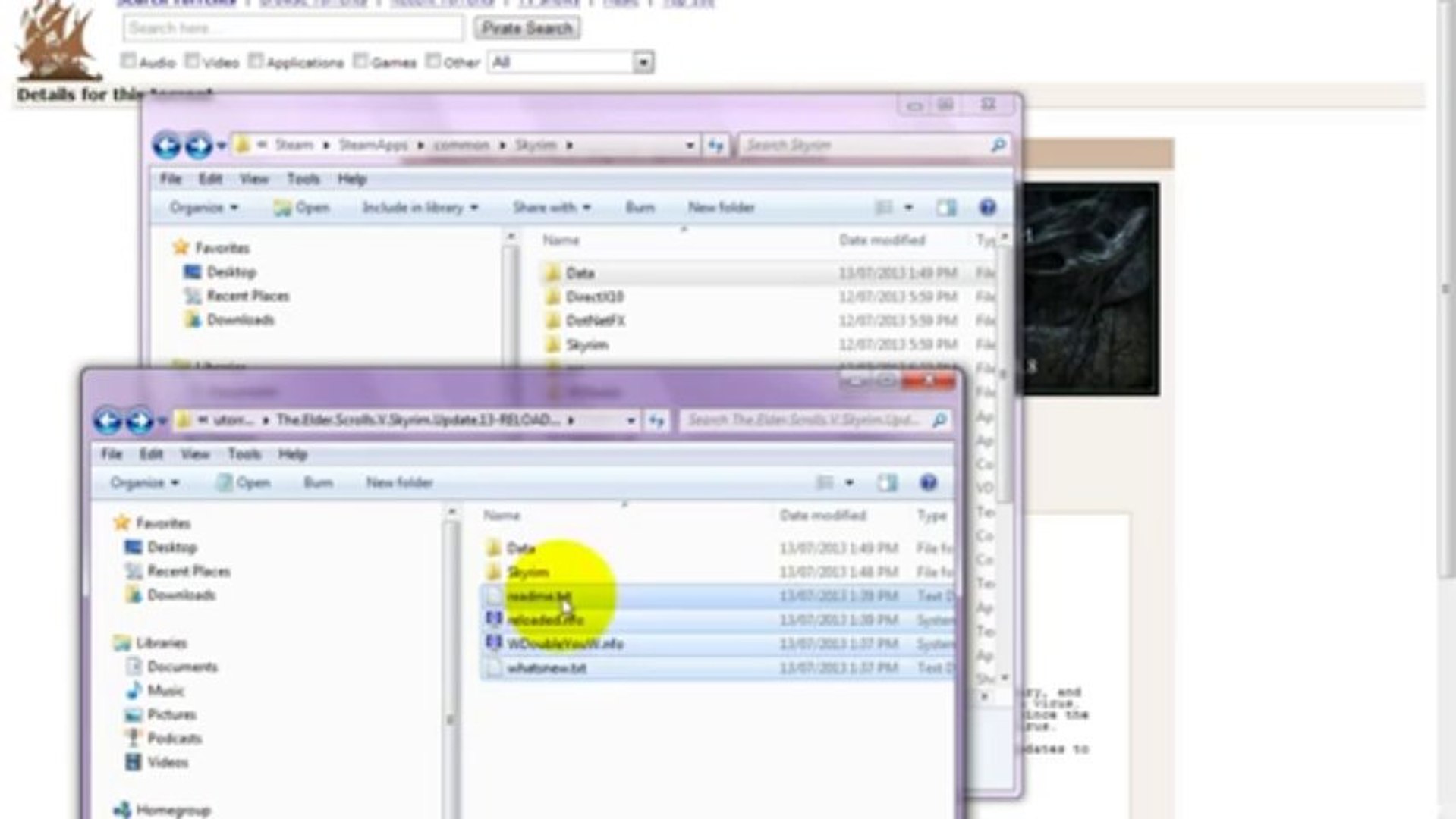Open View menu in RELOADED window
This screenshot has width=1456, height=819.
point(195,454)
